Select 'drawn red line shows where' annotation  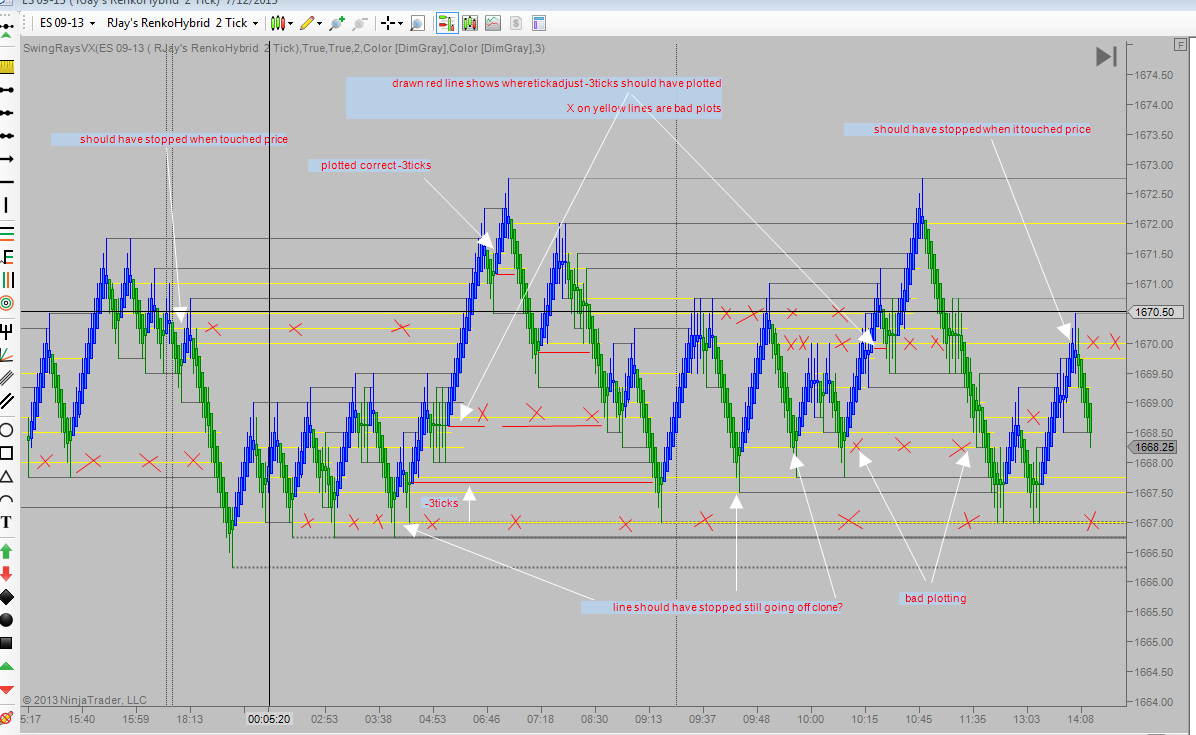coord(557,83)
